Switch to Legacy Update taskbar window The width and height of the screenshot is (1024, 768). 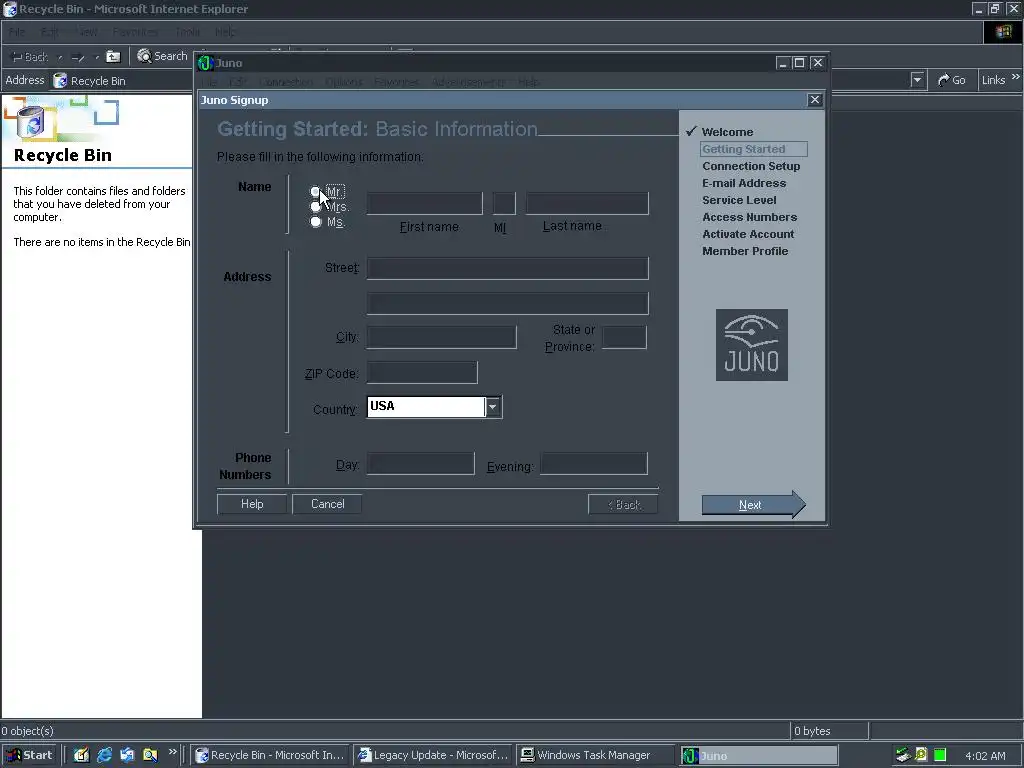(x=434, y=755)
